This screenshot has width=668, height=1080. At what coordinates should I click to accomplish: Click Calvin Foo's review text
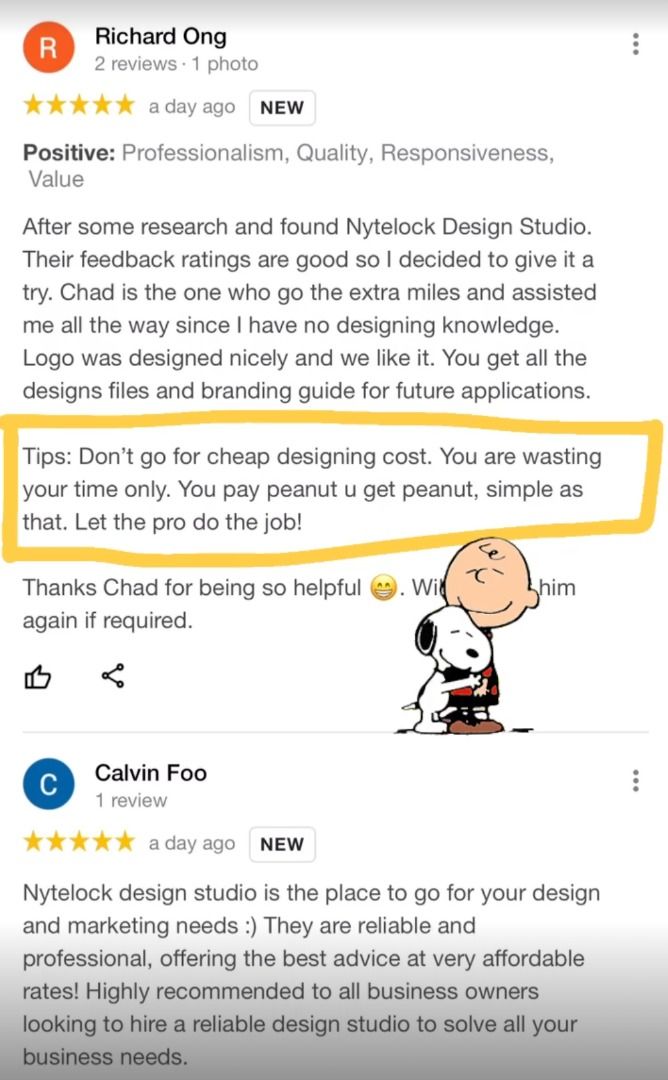pos(311,975)
